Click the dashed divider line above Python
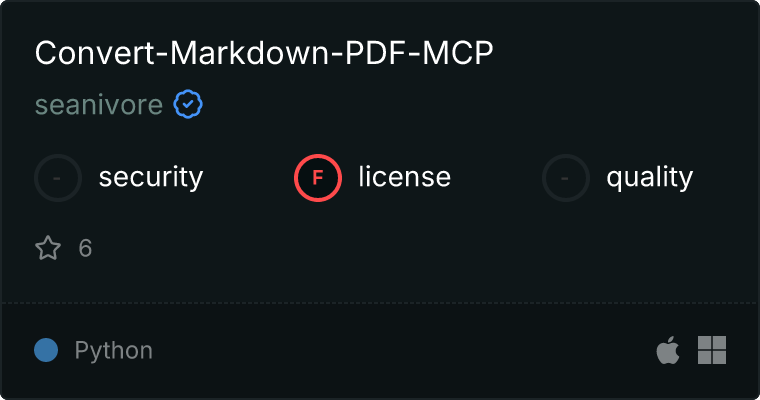This screenshot has height=400, width=760. (x=380, y=303)
